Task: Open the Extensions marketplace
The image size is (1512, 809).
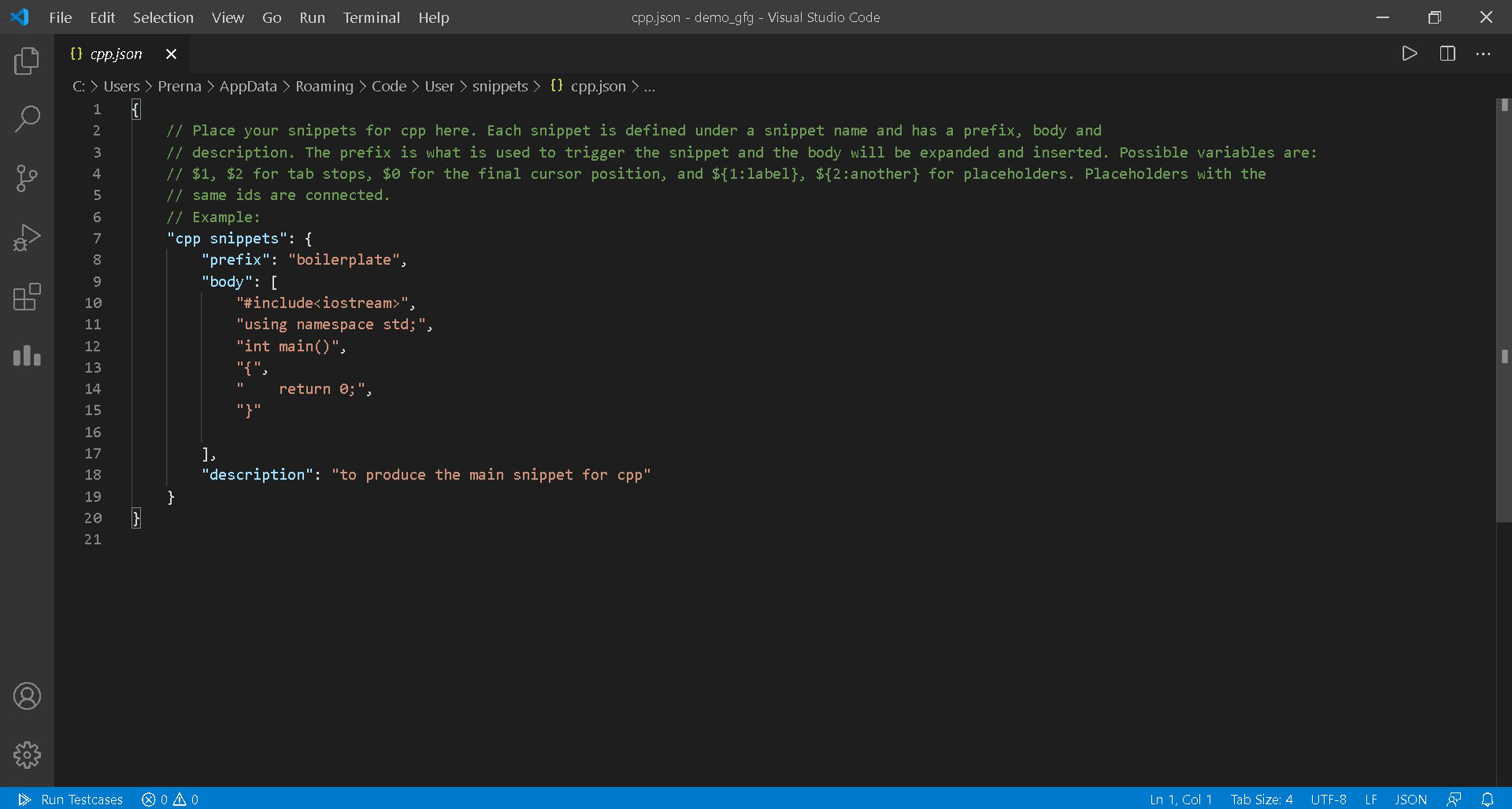Action: [27, 297]
